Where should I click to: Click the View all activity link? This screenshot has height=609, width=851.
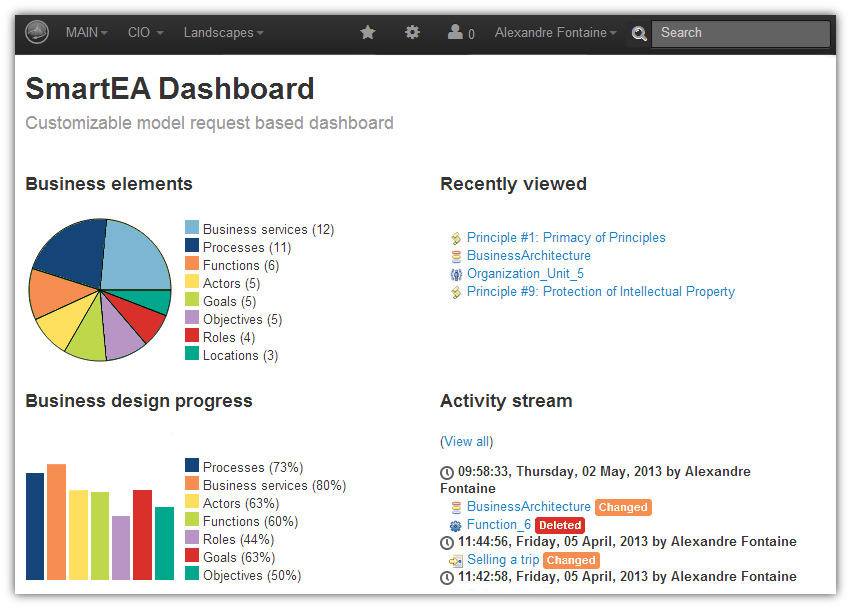click(466, 441)
